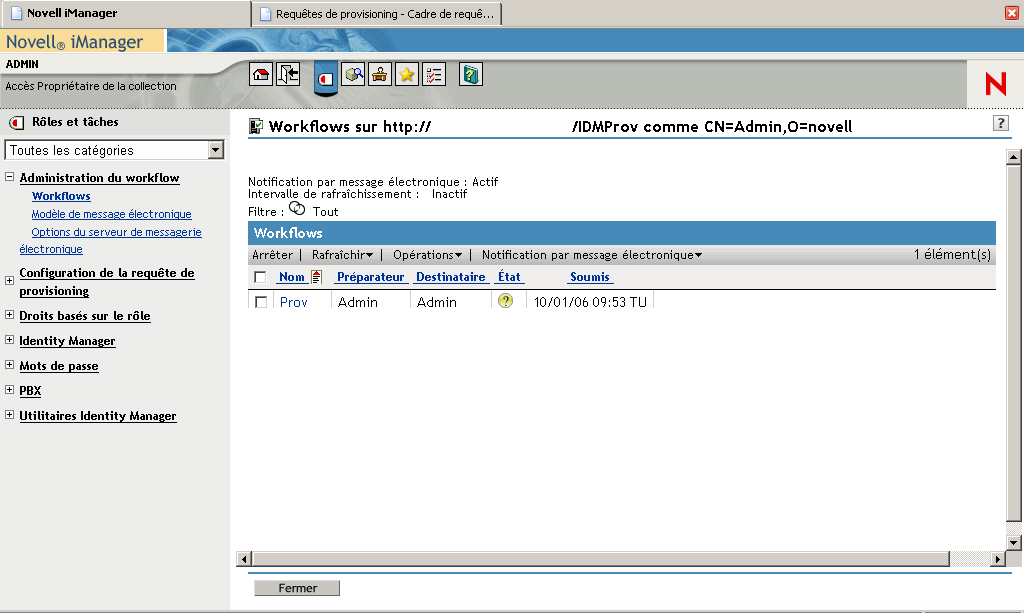
Task: Open the Rafraîchir dropdown menu
Action: (x=342, y=255)
